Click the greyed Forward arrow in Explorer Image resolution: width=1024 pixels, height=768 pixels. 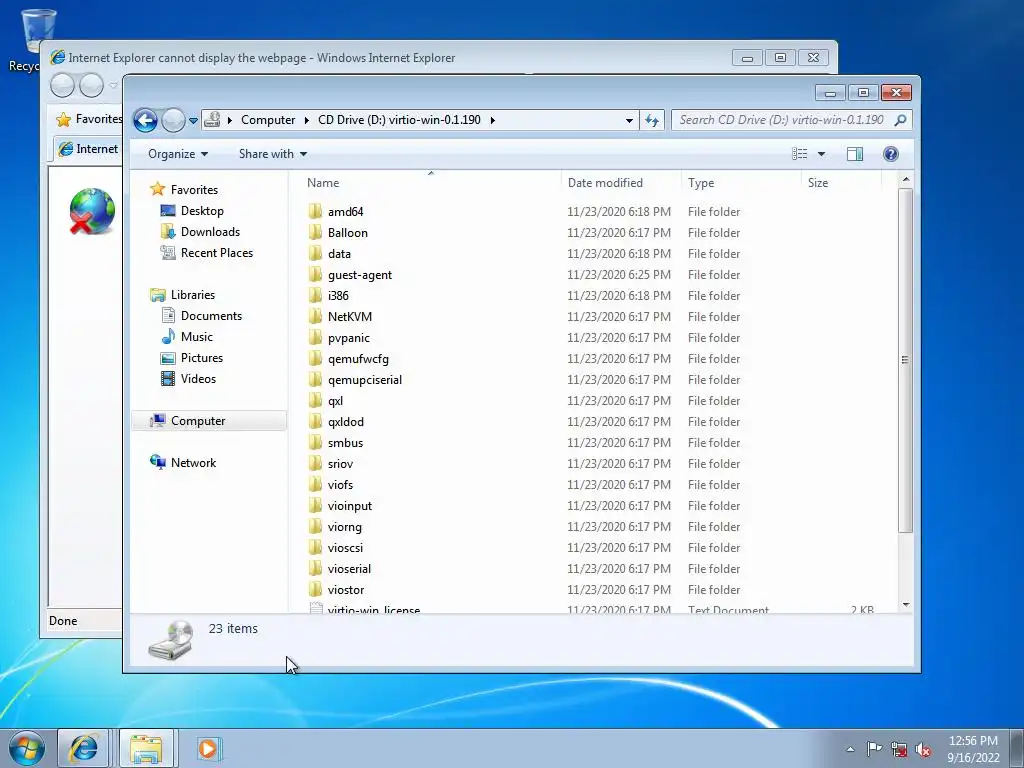(173, 120)
